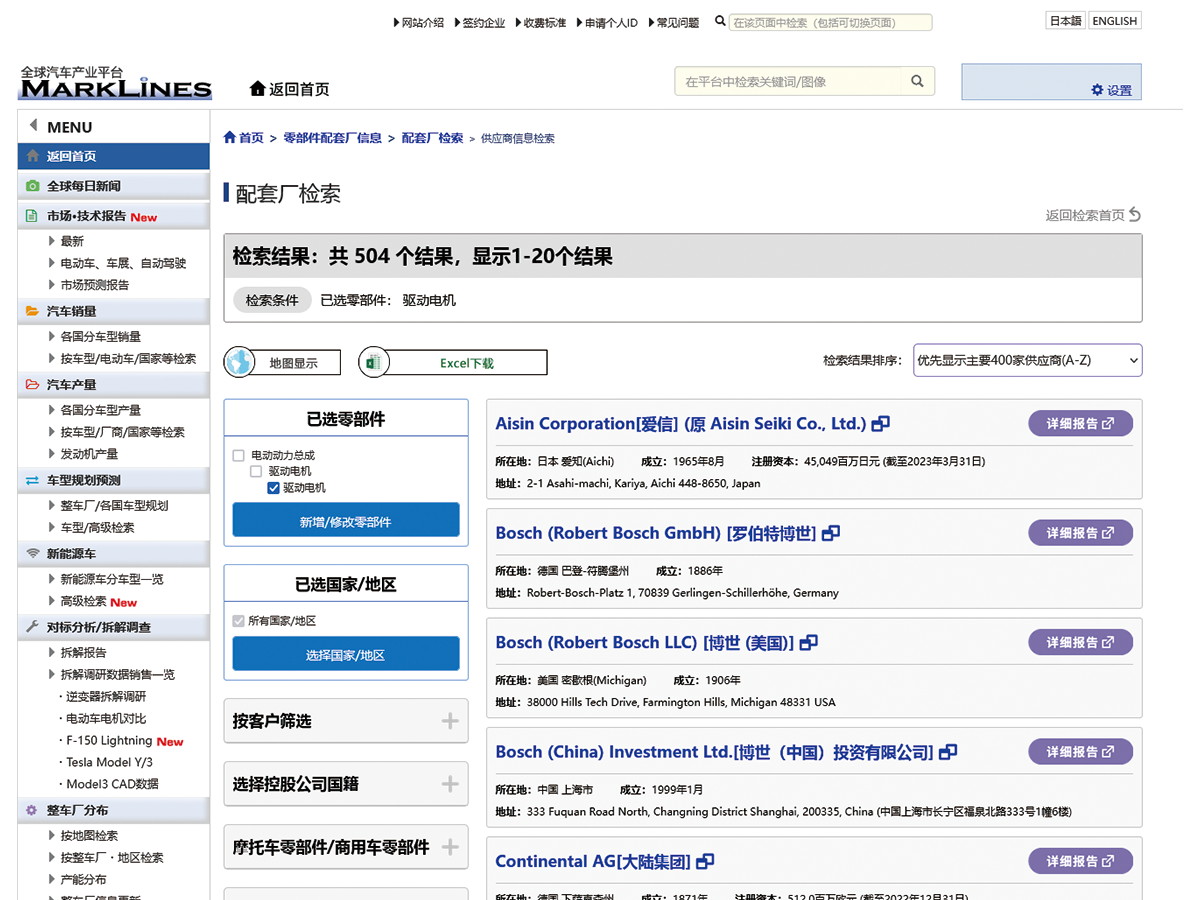The width and height of the screenshot is (1200, 900).
Task: Click the breadcrumb home icon before 首页
Action: [230, 138]
